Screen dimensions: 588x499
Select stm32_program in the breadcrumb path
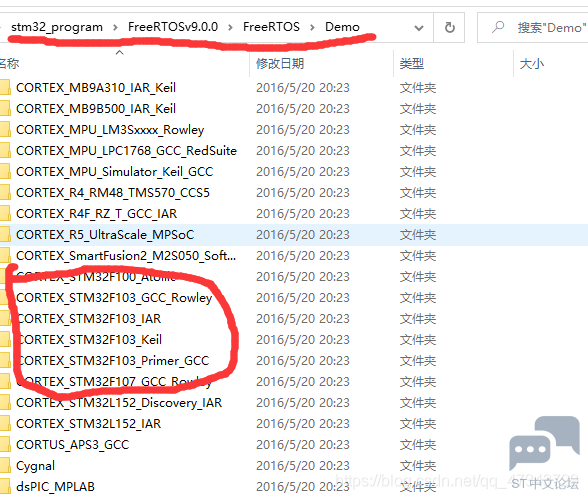click(57, 27)
